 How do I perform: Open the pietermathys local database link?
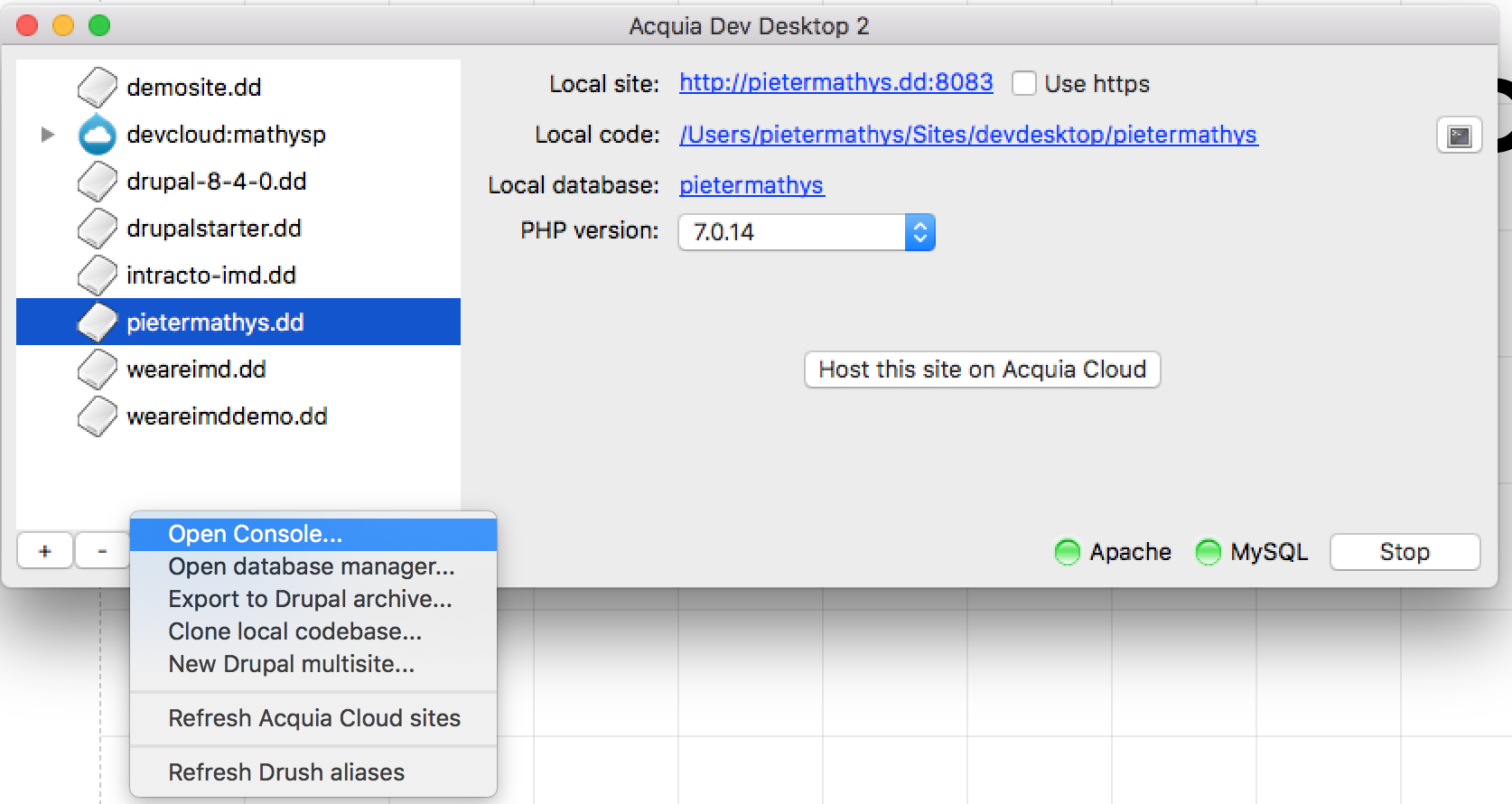[751, 185]
